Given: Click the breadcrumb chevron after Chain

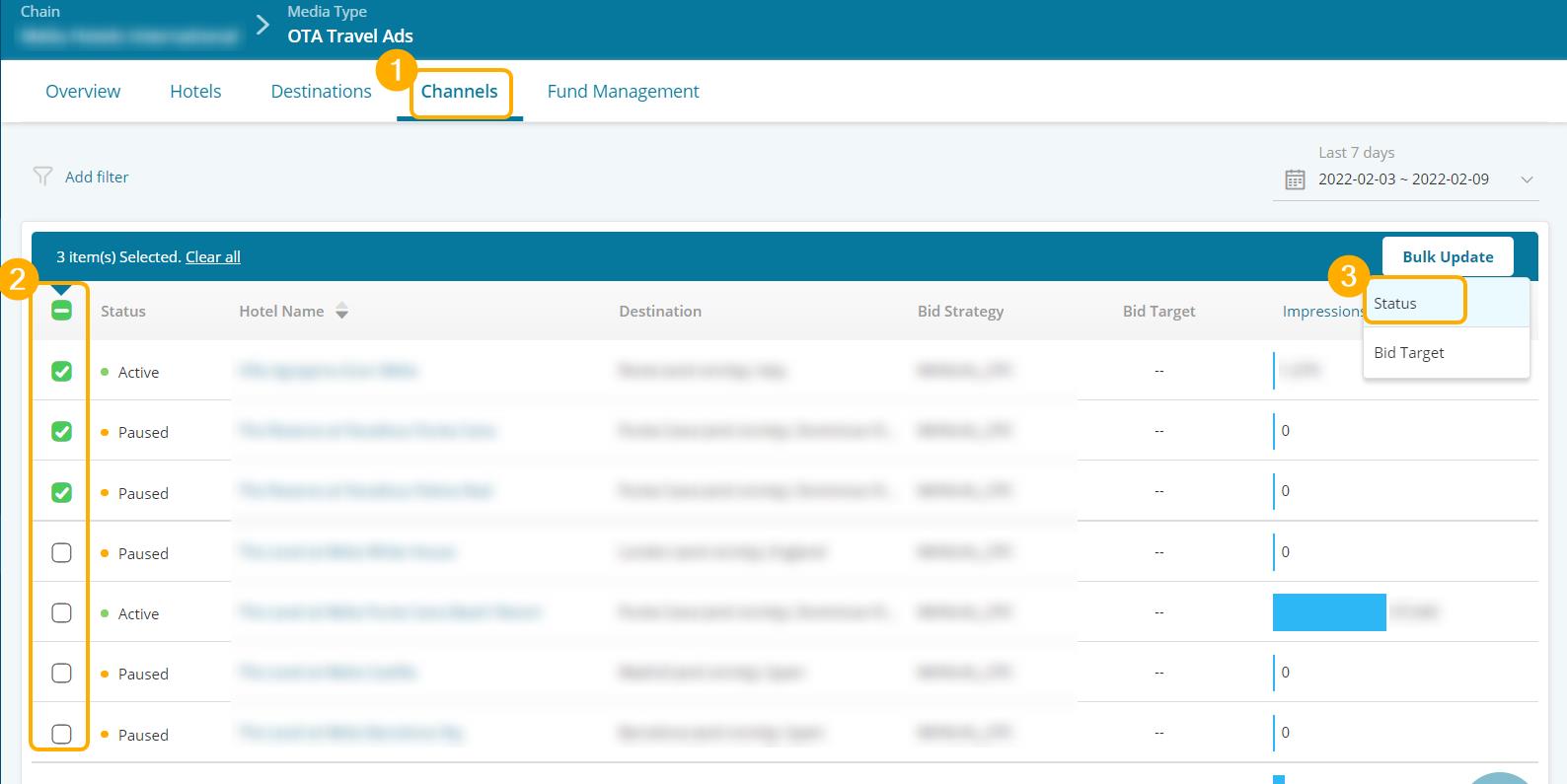Looking at the screenshot, I should [262, 25].
